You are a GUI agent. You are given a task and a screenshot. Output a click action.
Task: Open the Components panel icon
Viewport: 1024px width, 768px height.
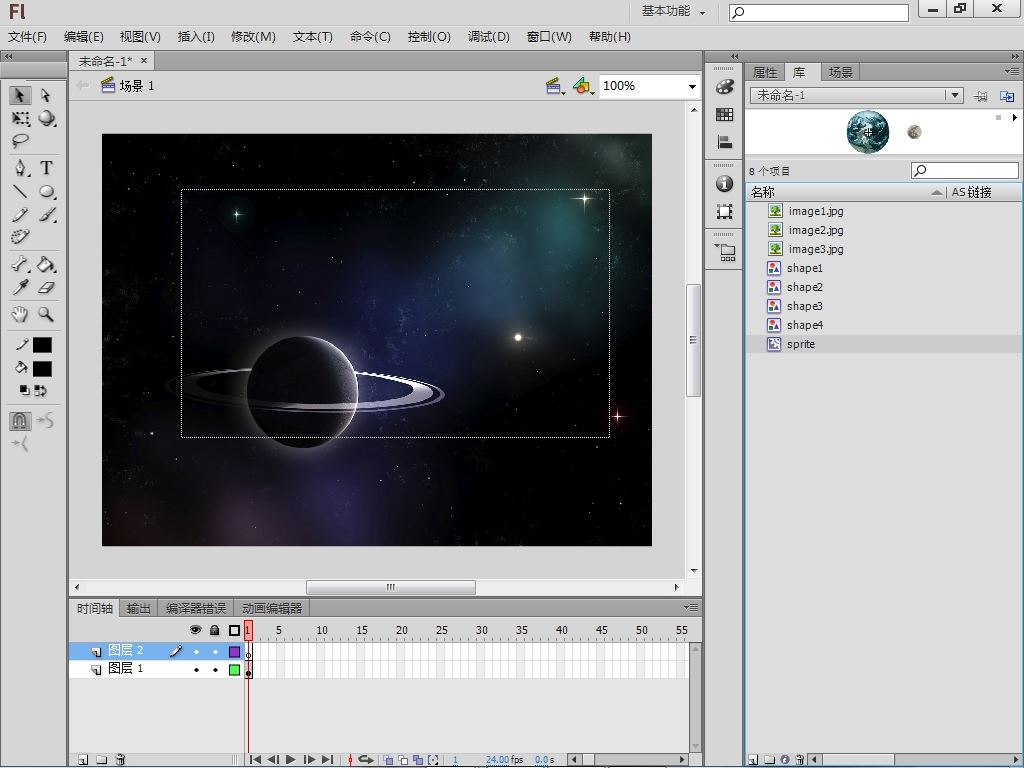tap(725, 252)
